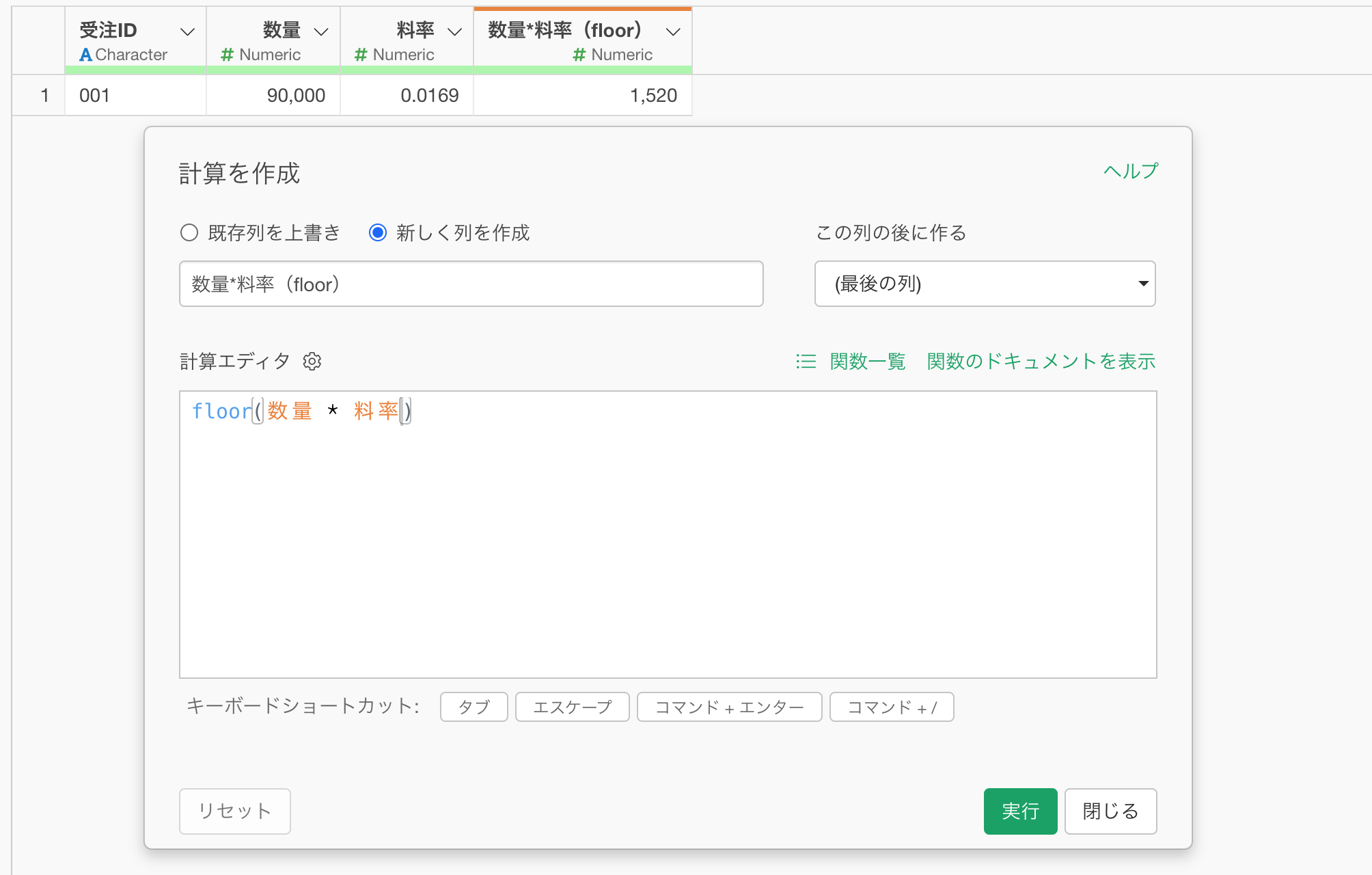Click the コマンド + エンター shortcut key

click(729, 707)
